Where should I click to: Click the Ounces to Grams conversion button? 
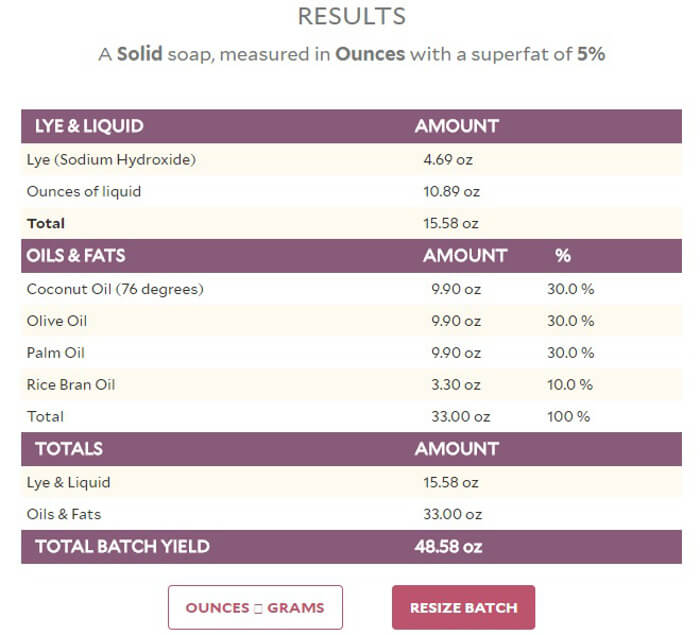[255, 607]
